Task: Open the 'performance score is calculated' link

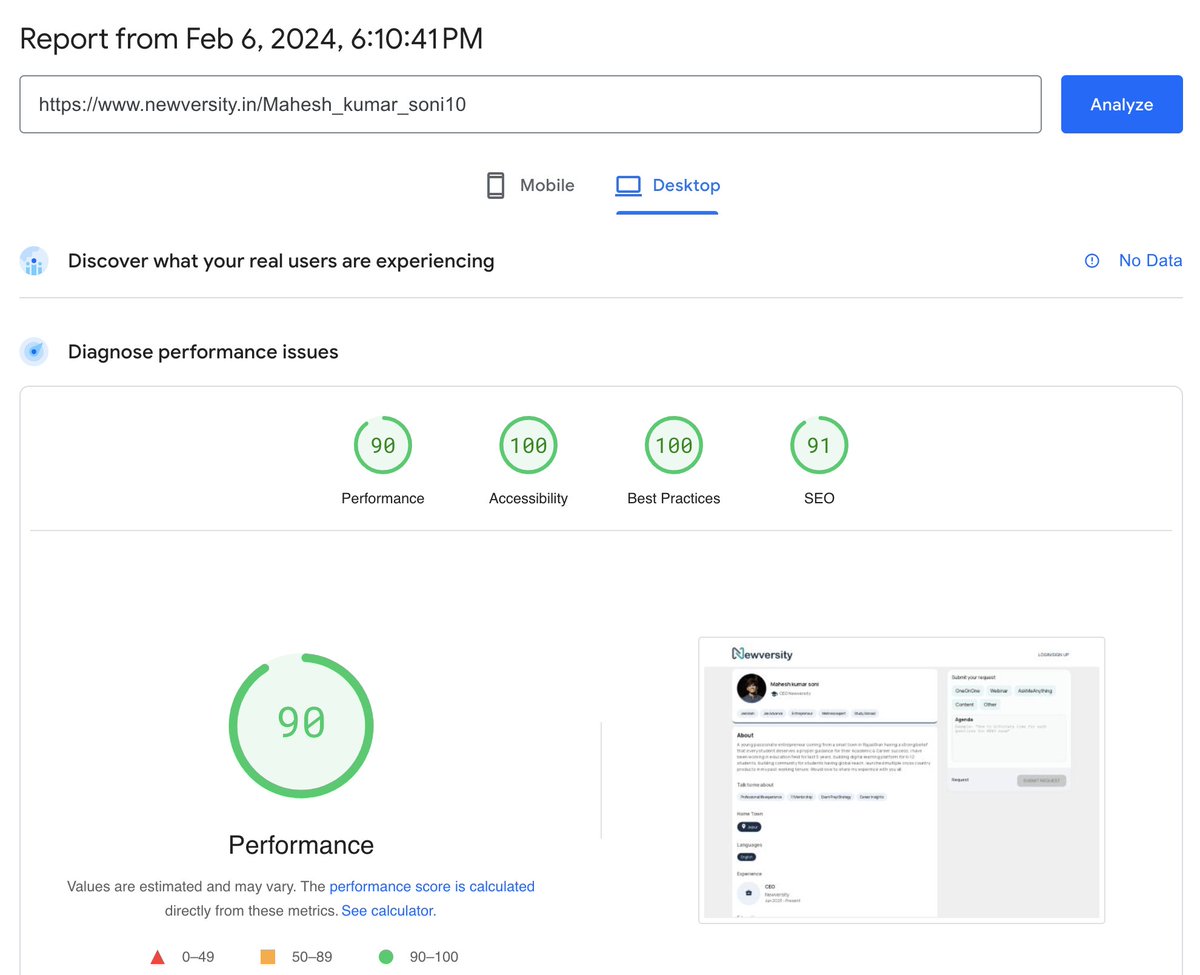Action: (x=432, y=886)
